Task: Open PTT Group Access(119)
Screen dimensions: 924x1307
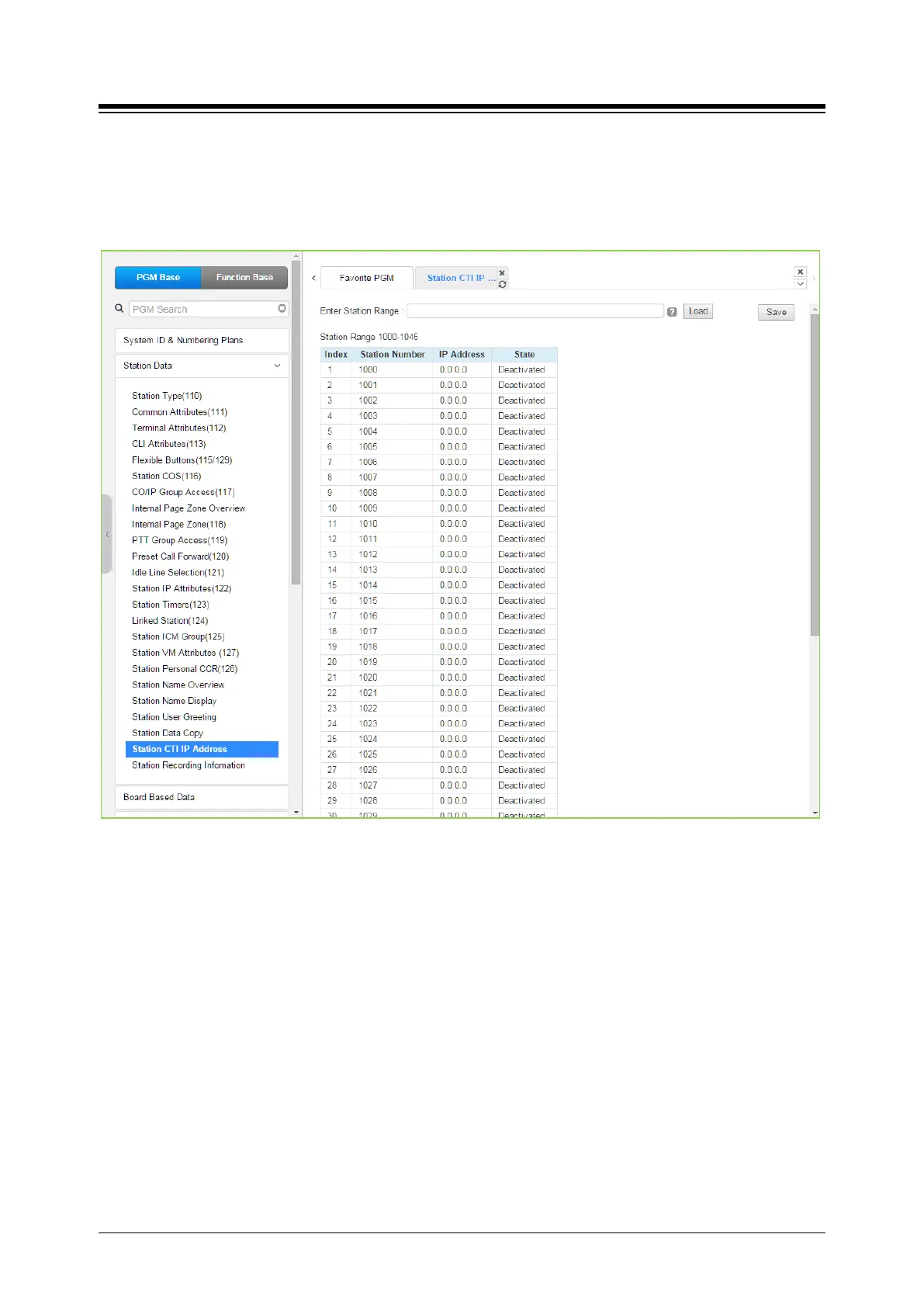Action: point(180,540)
